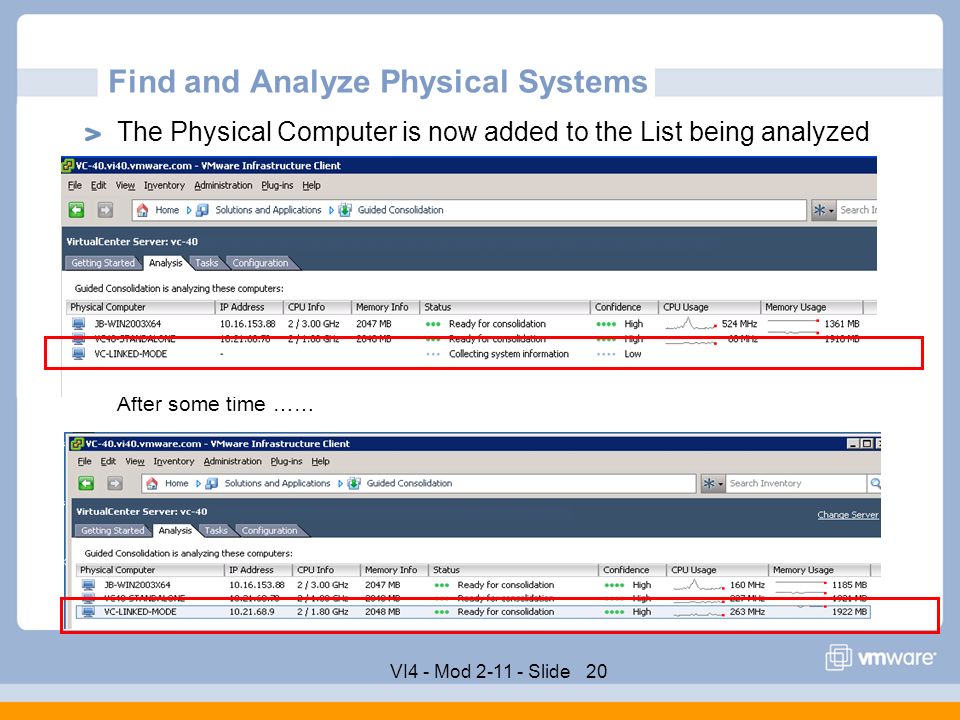Open the View menu in bottom window
Image resolution: width=960 pixels, height=720 pixels.
135,461
